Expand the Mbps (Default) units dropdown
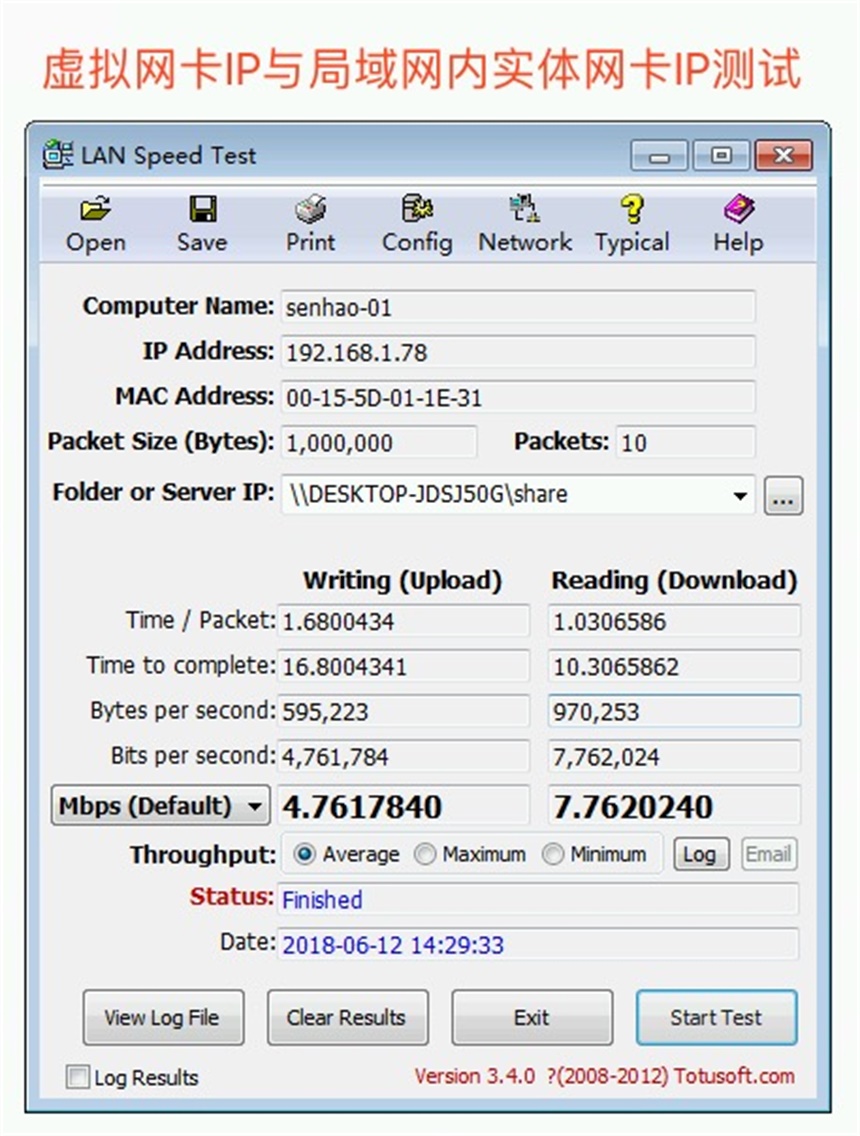The height and width of the screenshot is (1136, 860). [256, 806]
